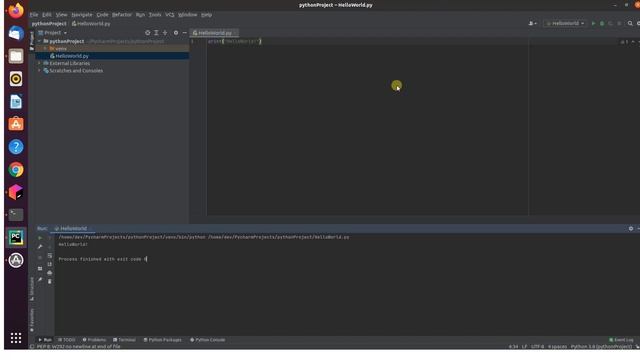The width and height of the screenshot is (640, 360).
Task: Open the Refactor menu
Action: click(122, 15)
